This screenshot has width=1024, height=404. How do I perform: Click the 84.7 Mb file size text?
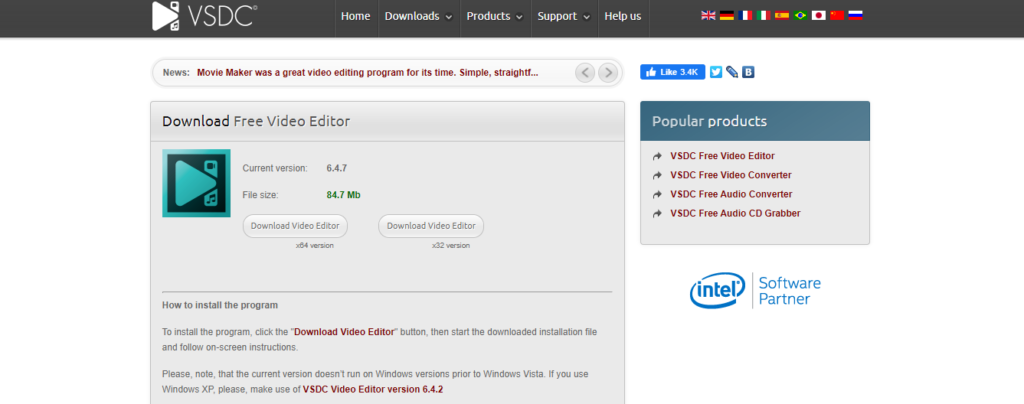tap(344, 194)
